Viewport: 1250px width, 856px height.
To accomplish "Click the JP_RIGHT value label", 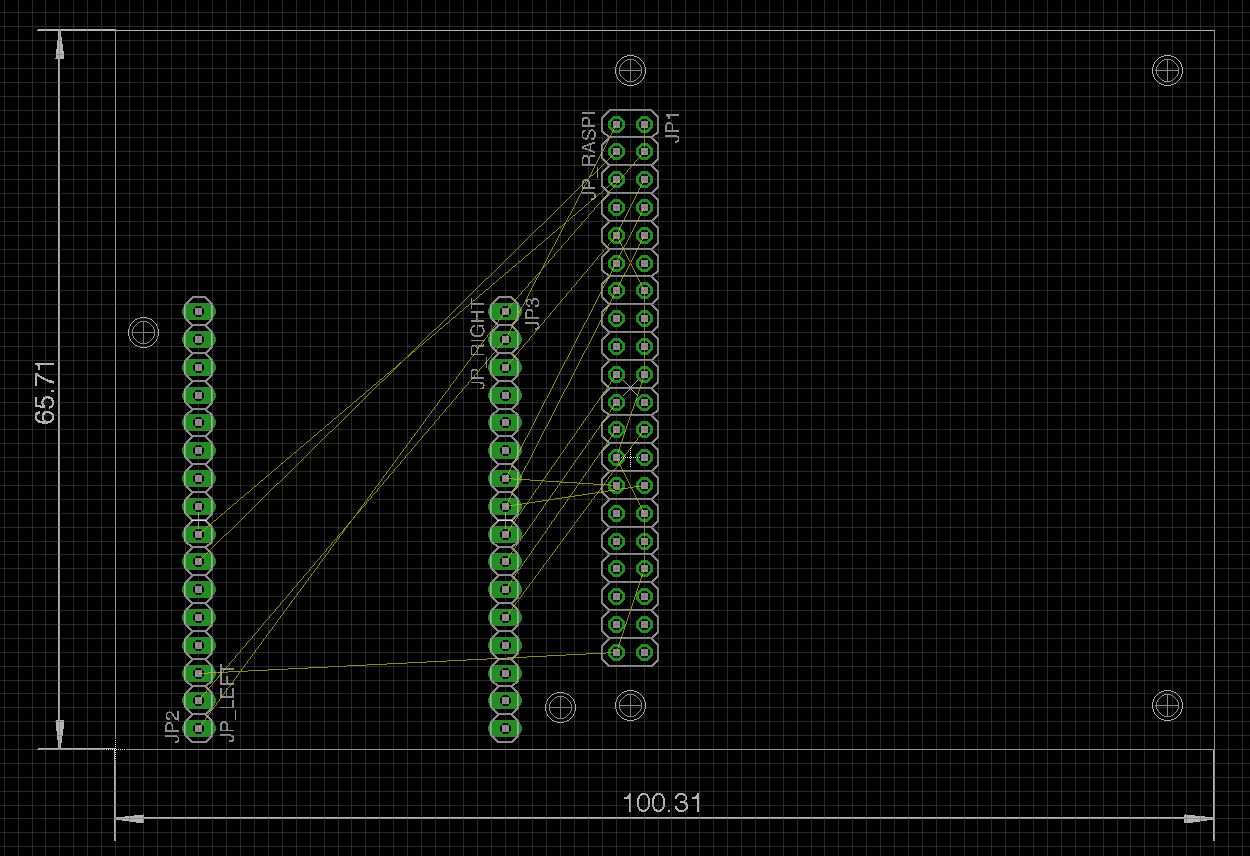I will click(x=478, y=344).
